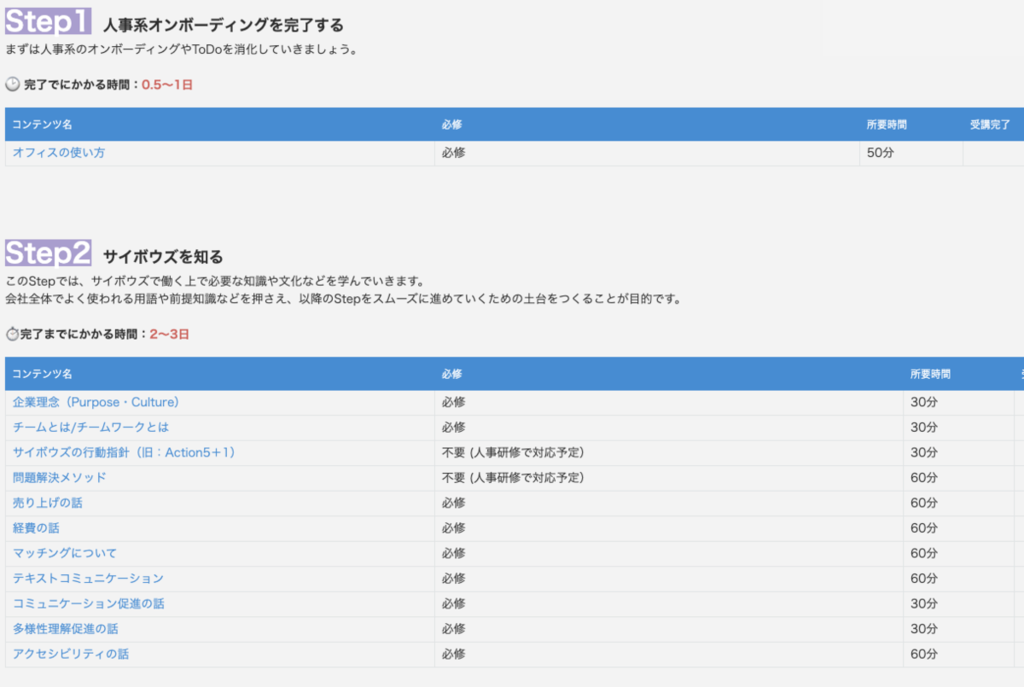1024x687 pixels.
Task: Click the 0.5〜1日 time estimate
Action: tap(167, 85)
